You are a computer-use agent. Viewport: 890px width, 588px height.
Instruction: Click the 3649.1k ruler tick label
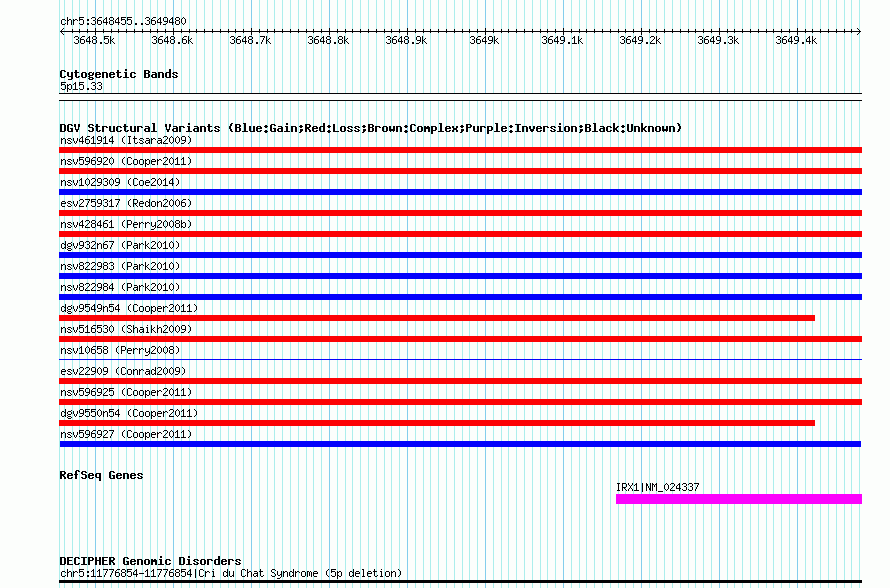tap(562, 40)
